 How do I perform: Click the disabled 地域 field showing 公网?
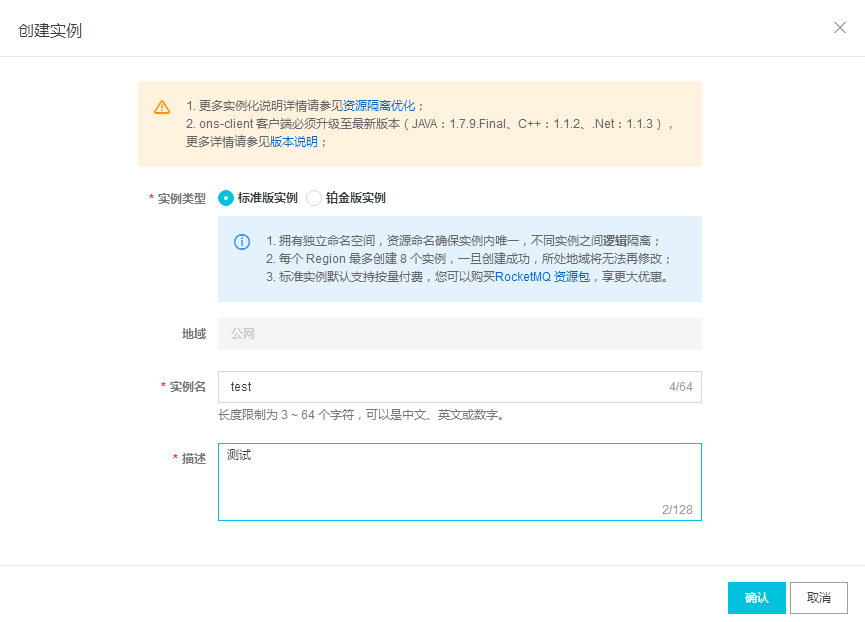click(460, 334)
